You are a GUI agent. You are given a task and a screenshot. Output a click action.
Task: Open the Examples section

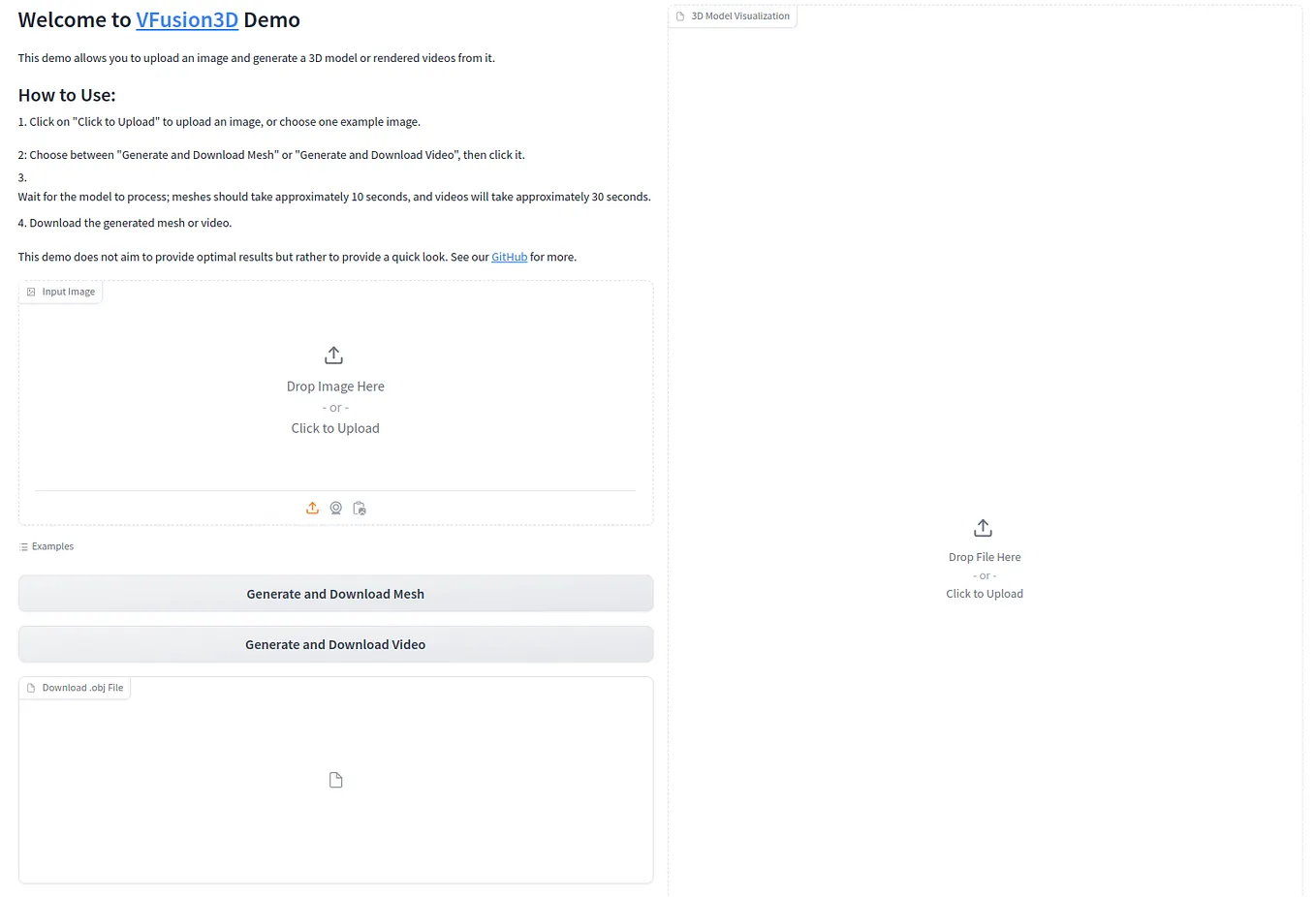(47, 545)
